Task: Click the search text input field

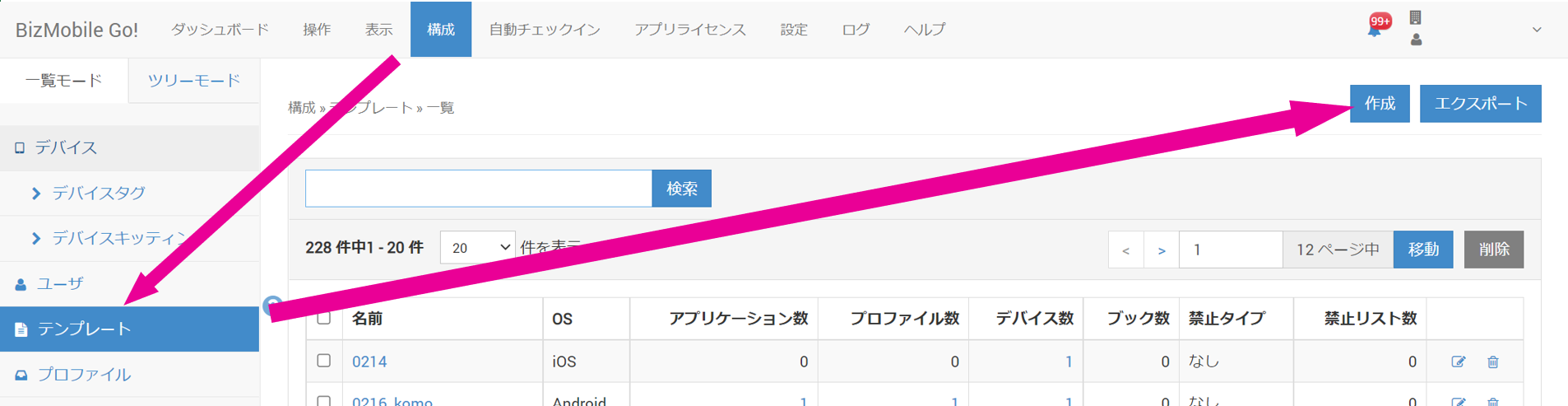Action: point(478,189)
